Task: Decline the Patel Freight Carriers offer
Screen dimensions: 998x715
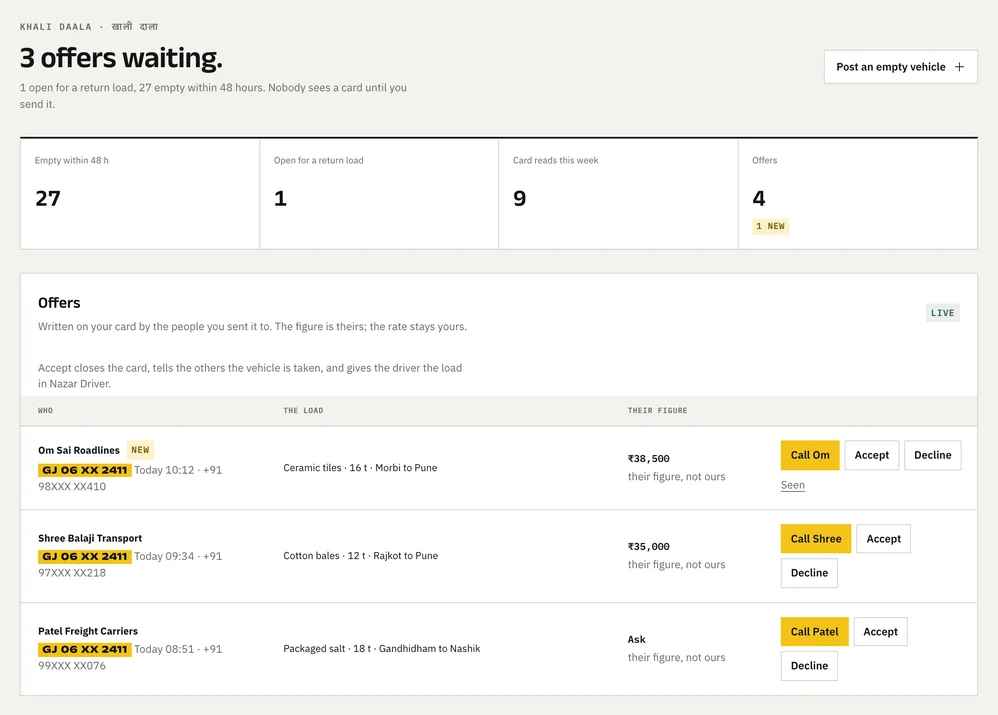Action: click(x=809, y=666)
